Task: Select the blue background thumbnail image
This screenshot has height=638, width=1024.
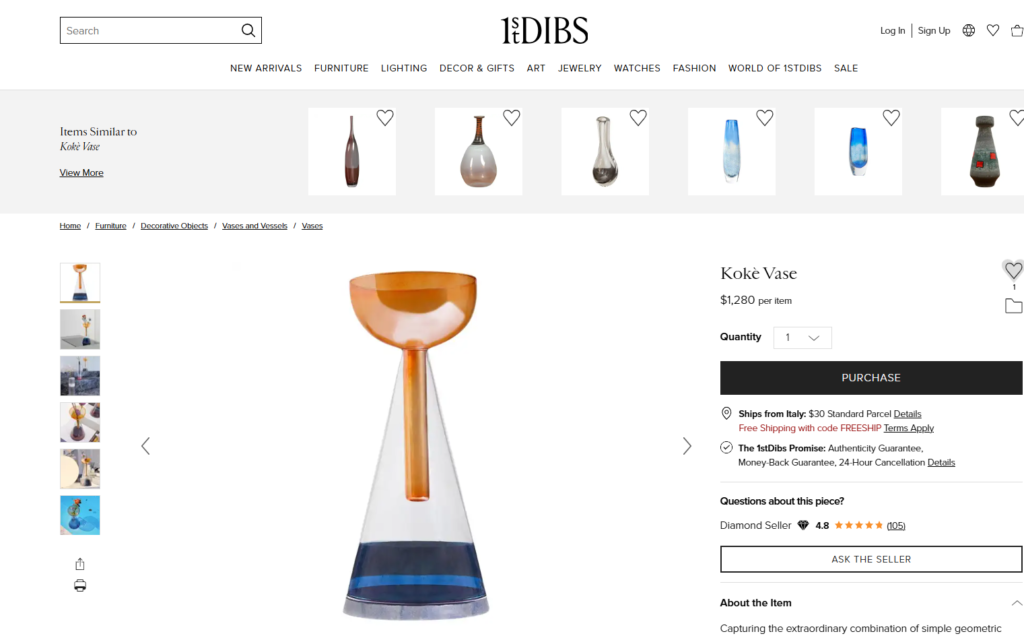Action: [80, 515]
